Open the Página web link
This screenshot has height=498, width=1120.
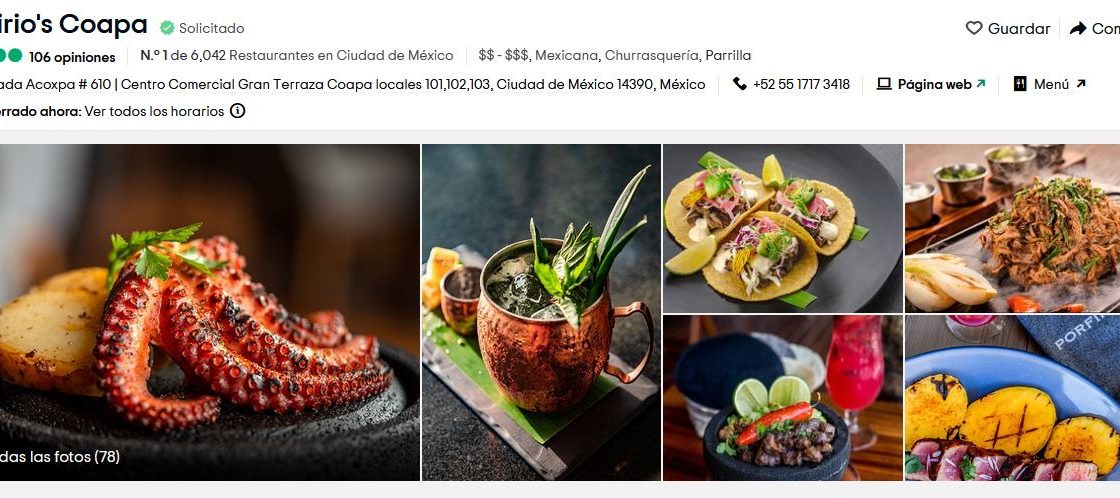pyautogui.click(x=934, y=84)
